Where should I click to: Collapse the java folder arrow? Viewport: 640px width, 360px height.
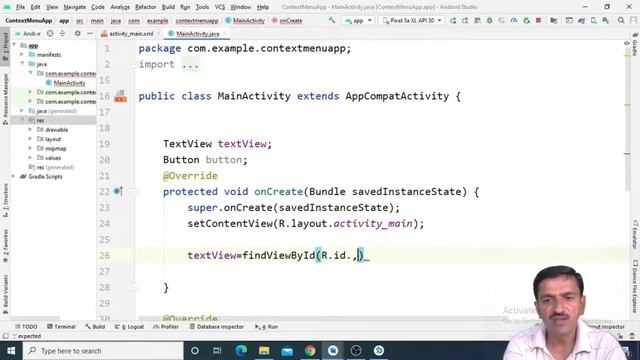tap(22, 64)
